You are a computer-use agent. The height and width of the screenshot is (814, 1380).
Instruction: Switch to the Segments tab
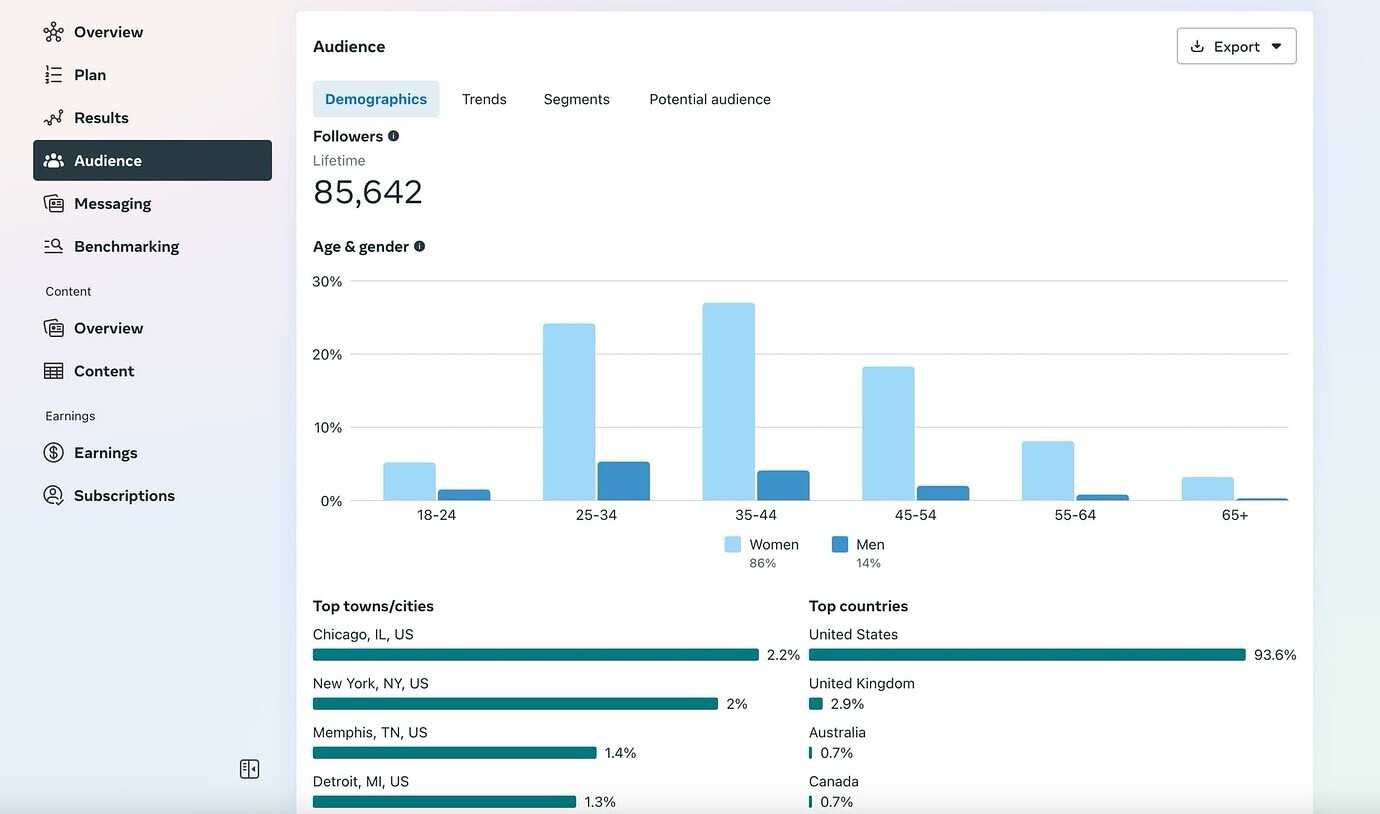(576, 99)
